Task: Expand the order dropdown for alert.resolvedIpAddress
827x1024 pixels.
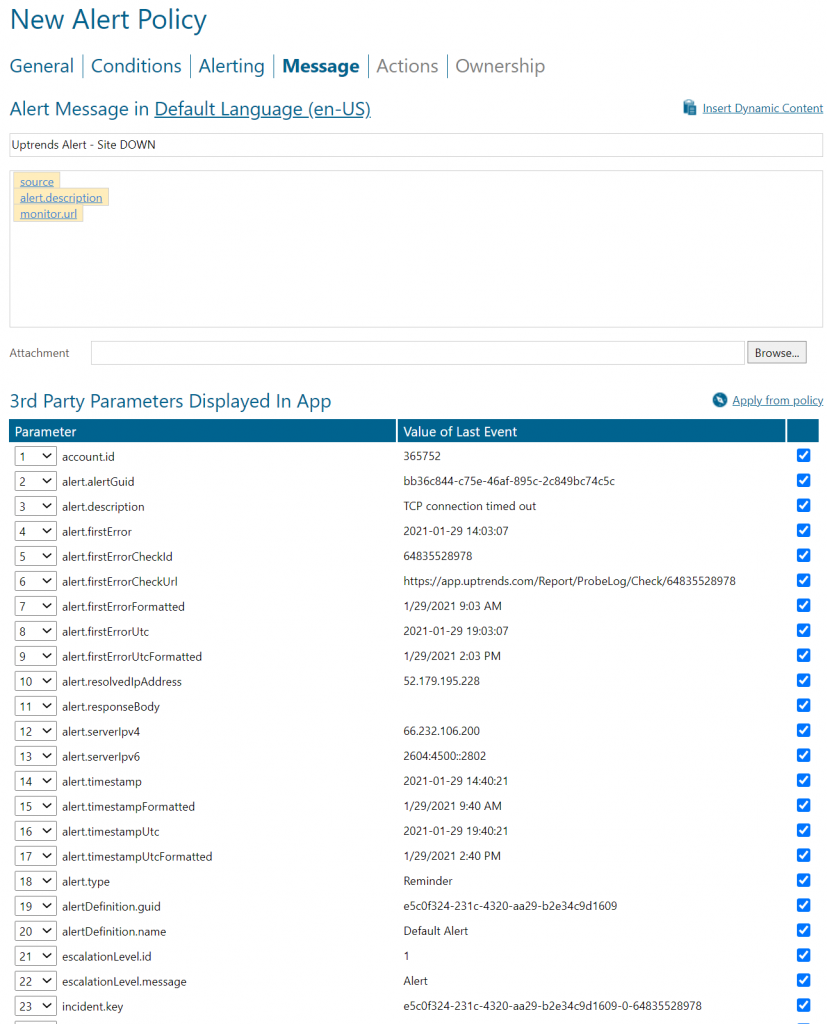Action: [x=36, y=681]
